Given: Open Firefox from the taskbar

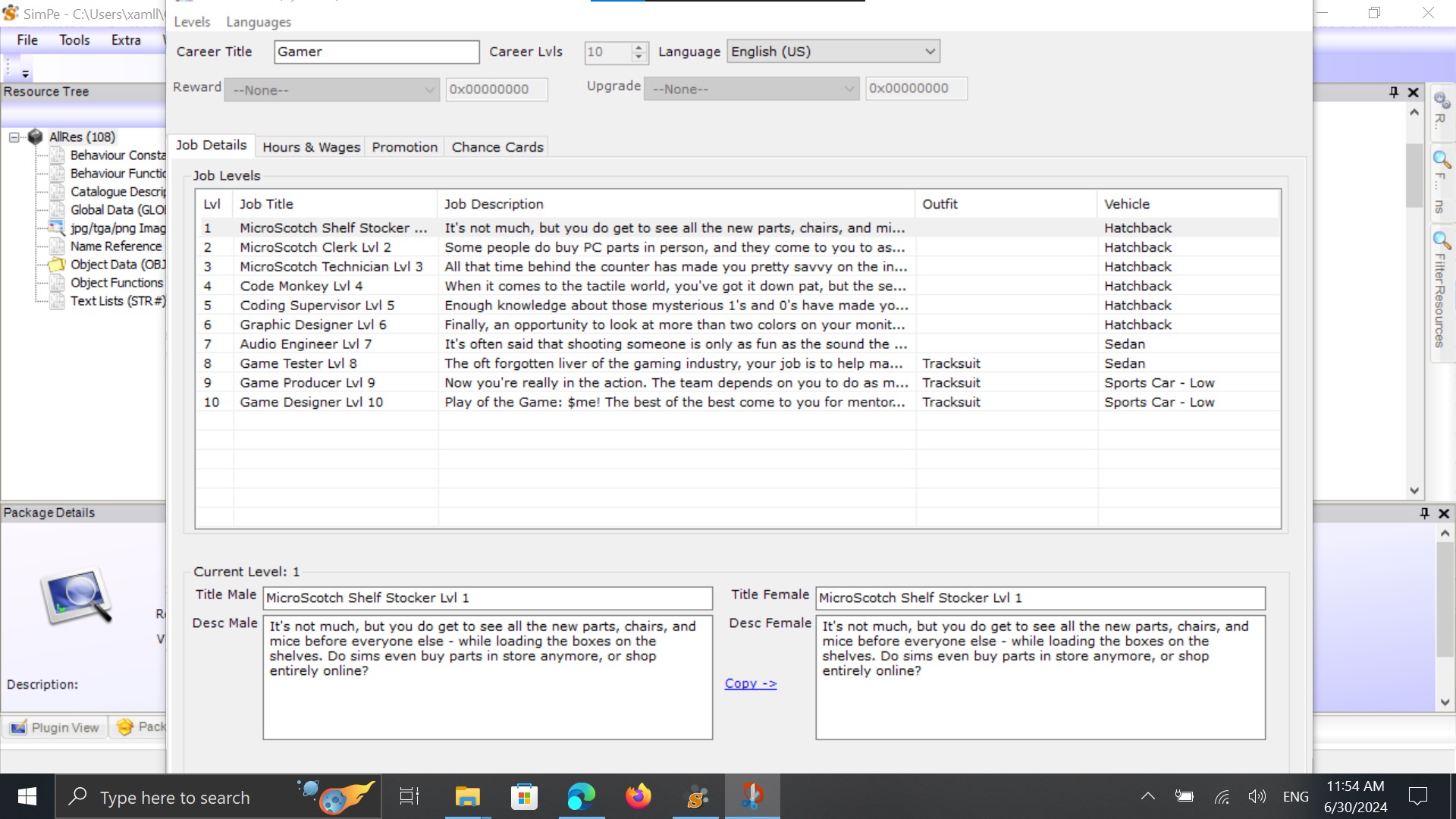Looking at the screenshot, I should pos(638,797).
